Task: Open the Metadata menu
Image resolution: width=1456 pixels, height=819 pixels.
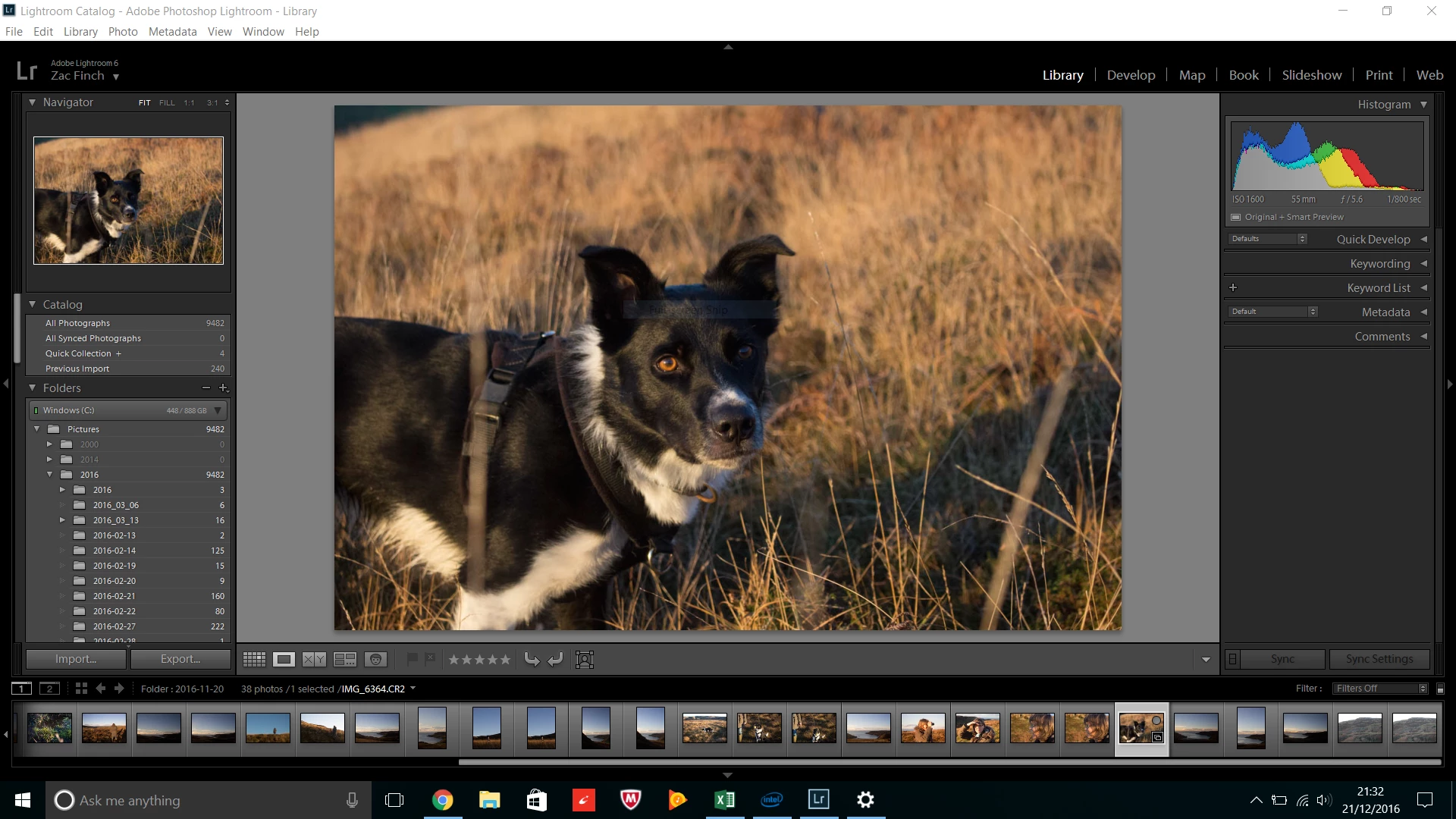Action: [x=172, y=32]
